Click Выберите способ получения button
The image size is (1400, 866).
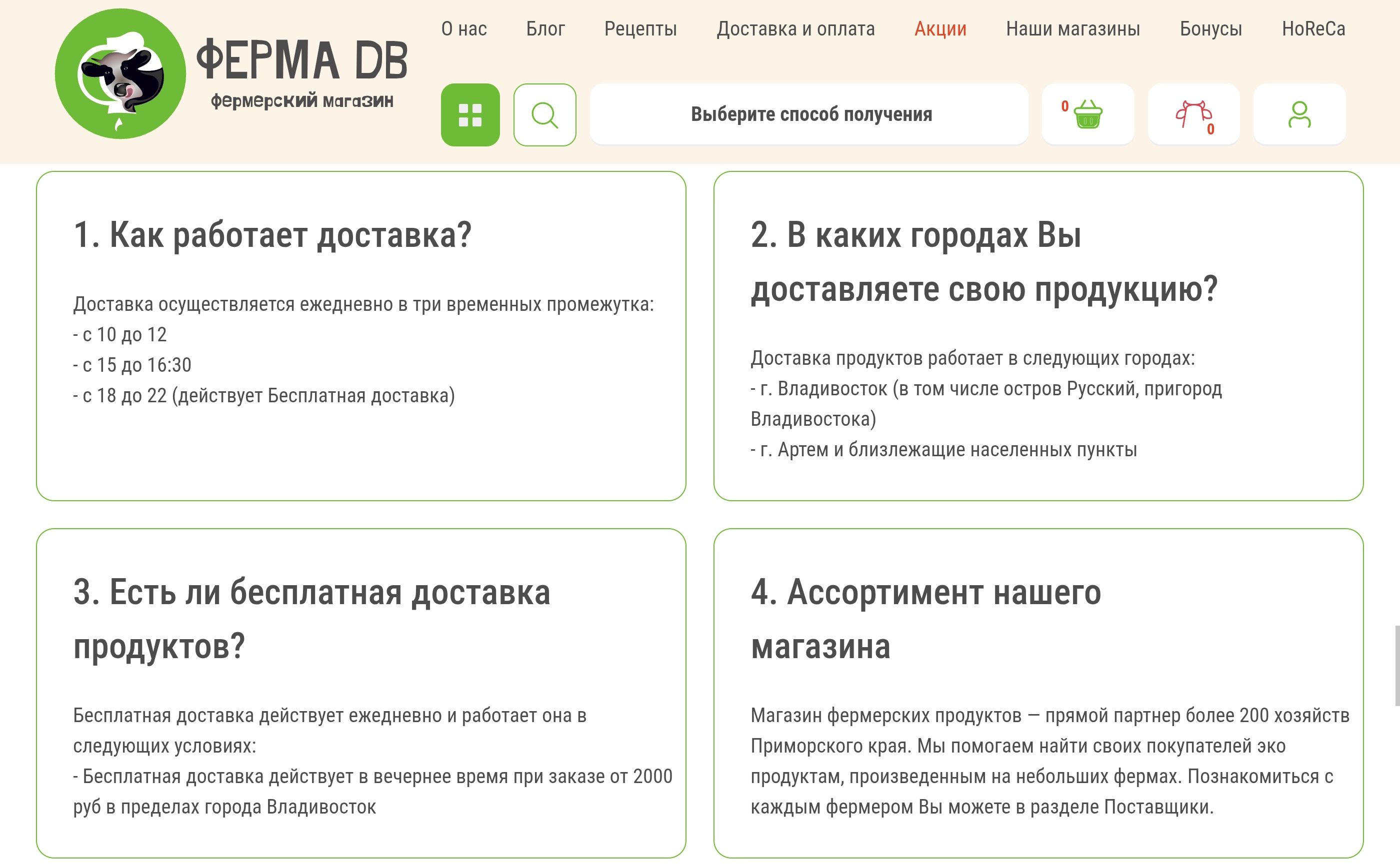809,114
